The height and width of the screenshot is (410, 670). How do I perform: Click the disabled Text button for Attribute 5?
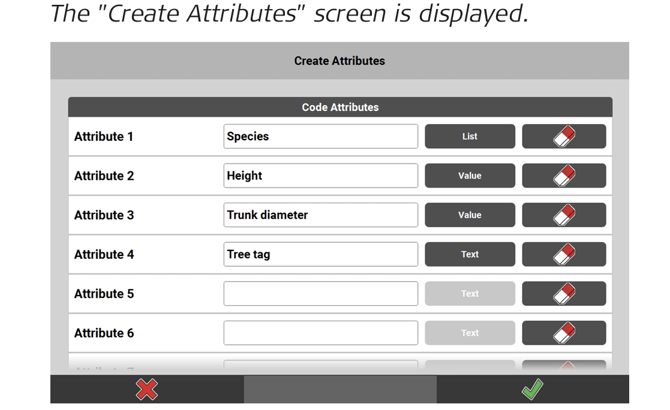pos(470,294)
